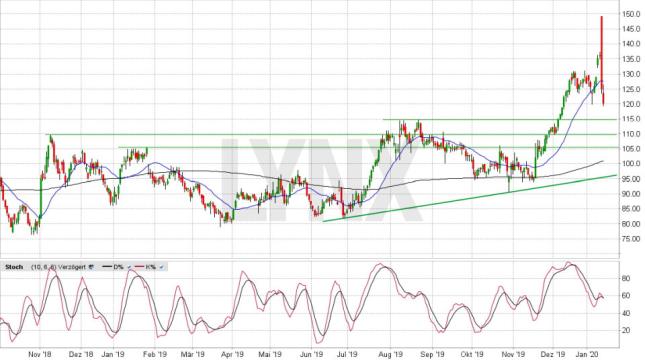Click the (10, 6, 6) parameter text
645x363 pixels.
click(x=44, y=267)
